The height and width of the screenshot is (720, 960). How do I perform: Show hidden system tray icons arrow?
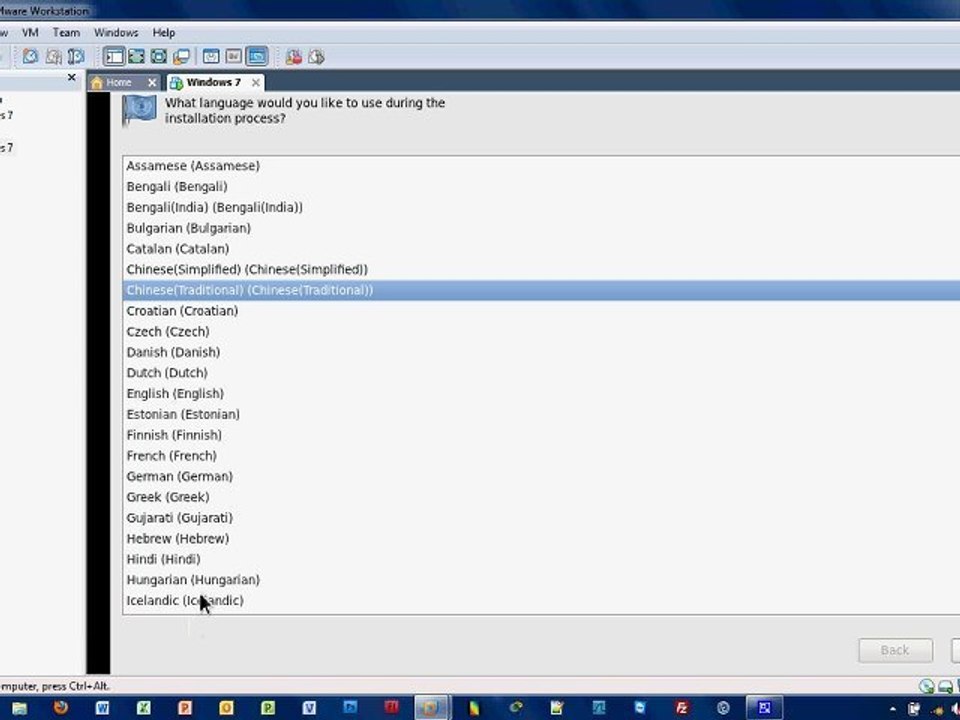892,709
